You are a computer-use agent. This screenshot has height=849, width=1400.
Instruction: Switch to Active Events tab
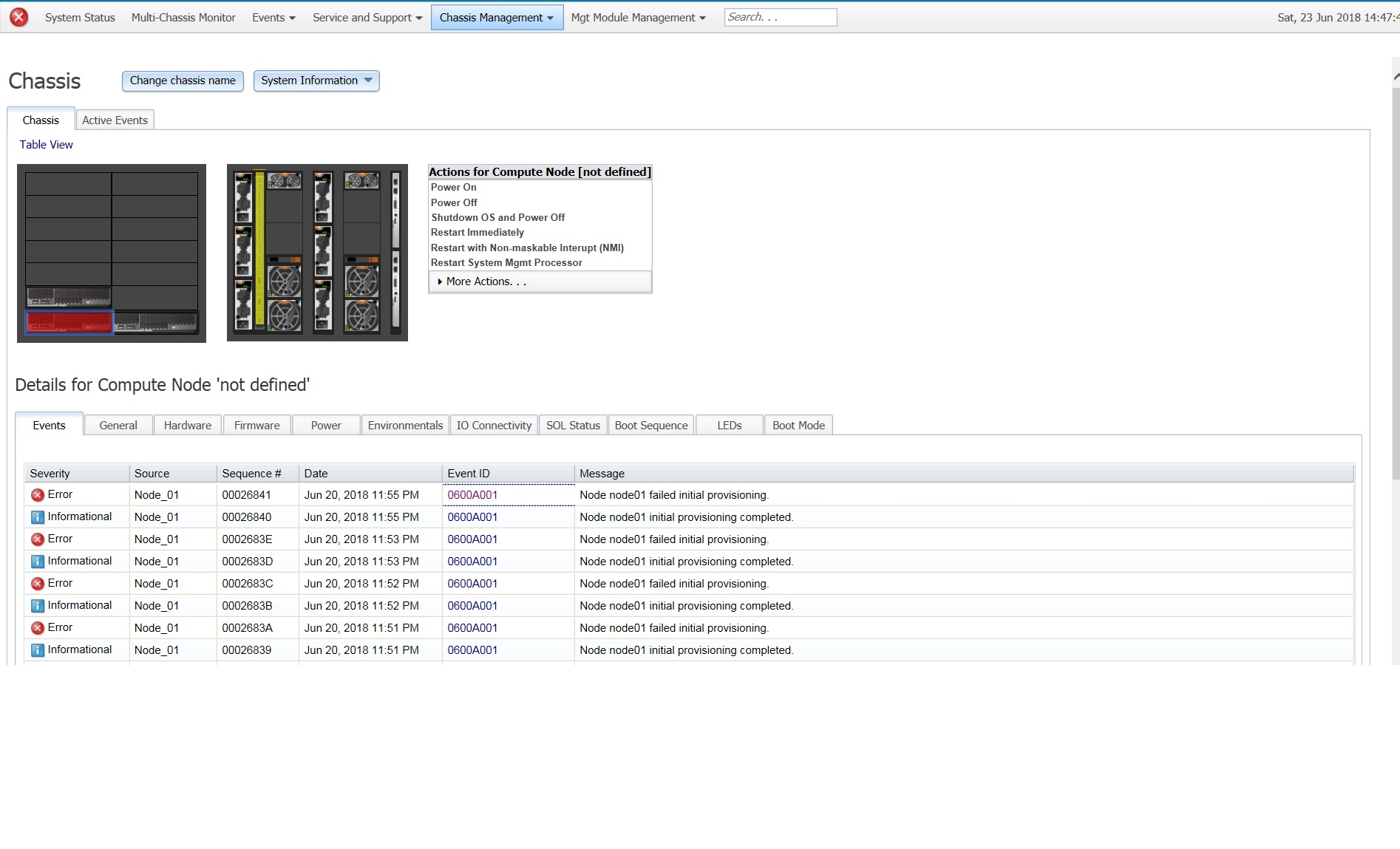(115, 120)
